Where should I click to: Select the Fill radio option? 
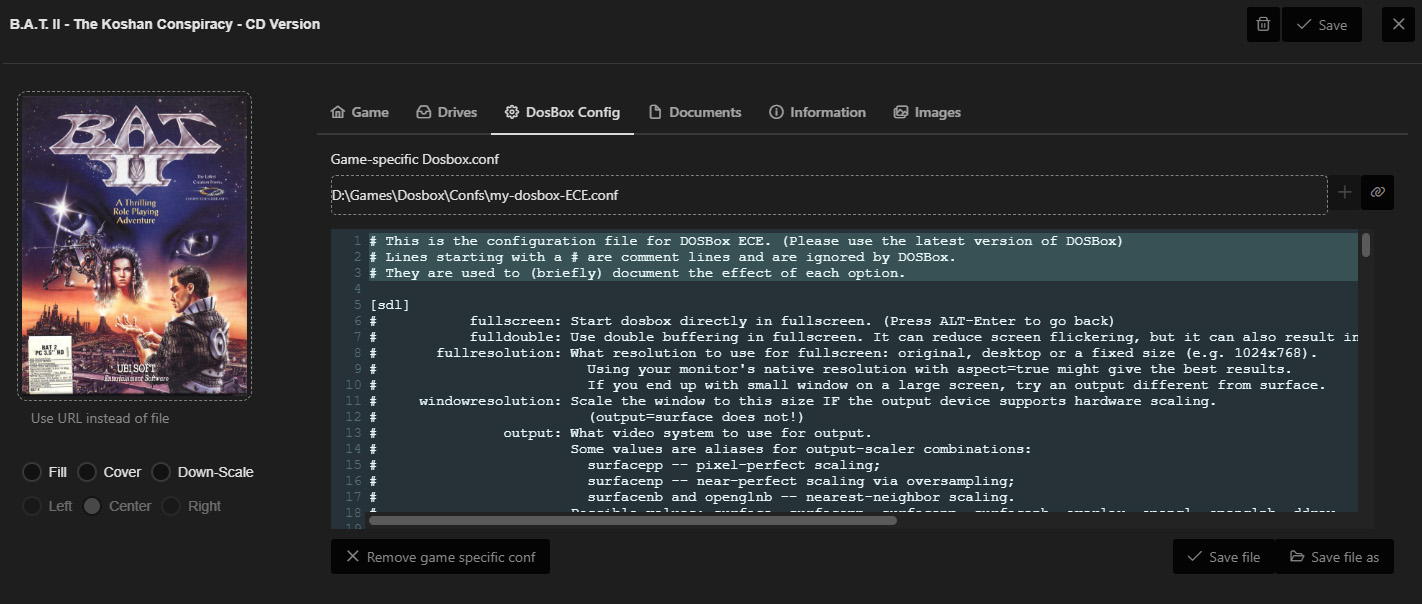(x=32, y=472)
